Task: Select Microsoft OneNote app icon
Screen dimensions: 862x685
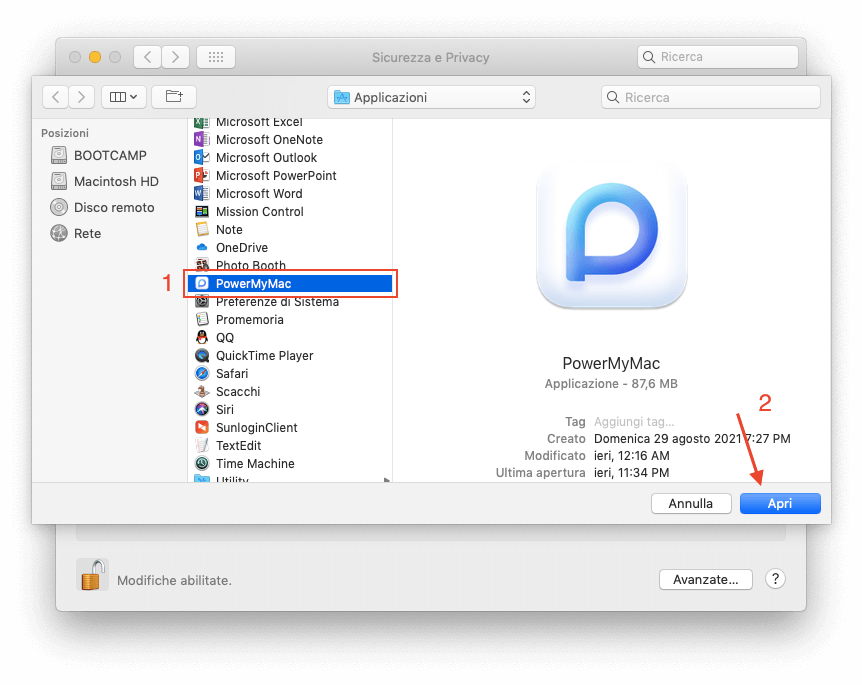Action: (x=202, y=140)
